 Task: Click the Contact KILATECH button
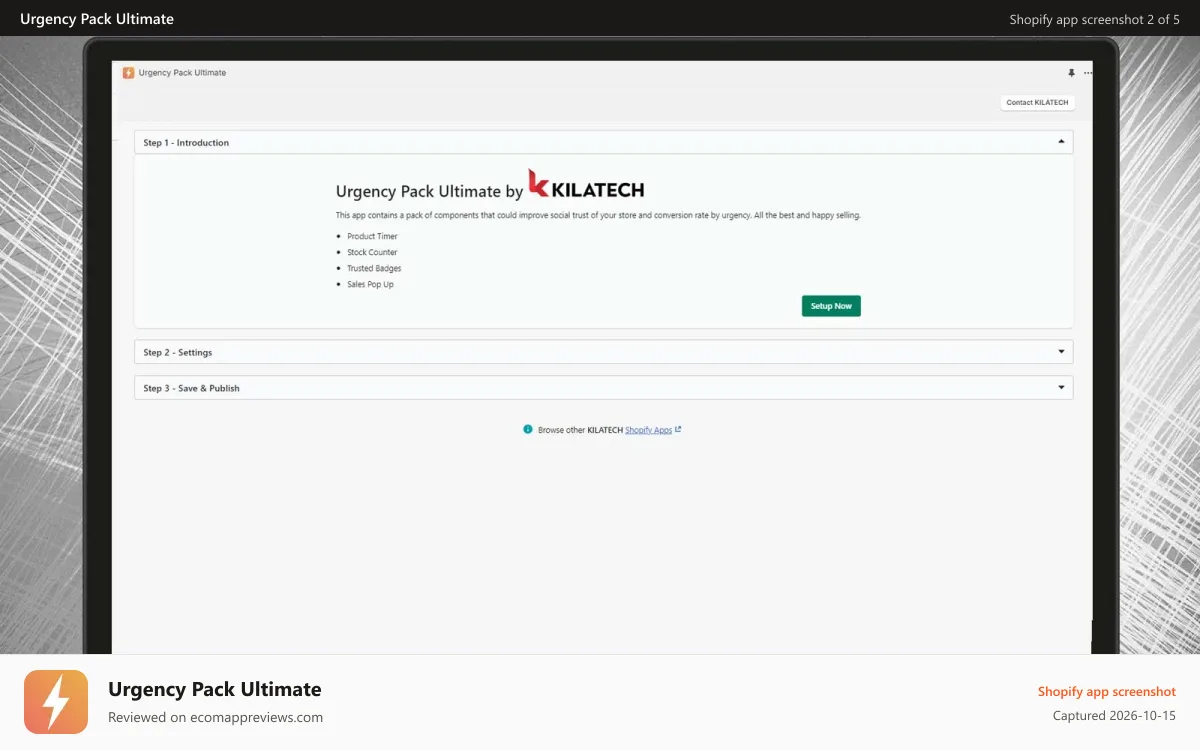[x=1037, y=102]
